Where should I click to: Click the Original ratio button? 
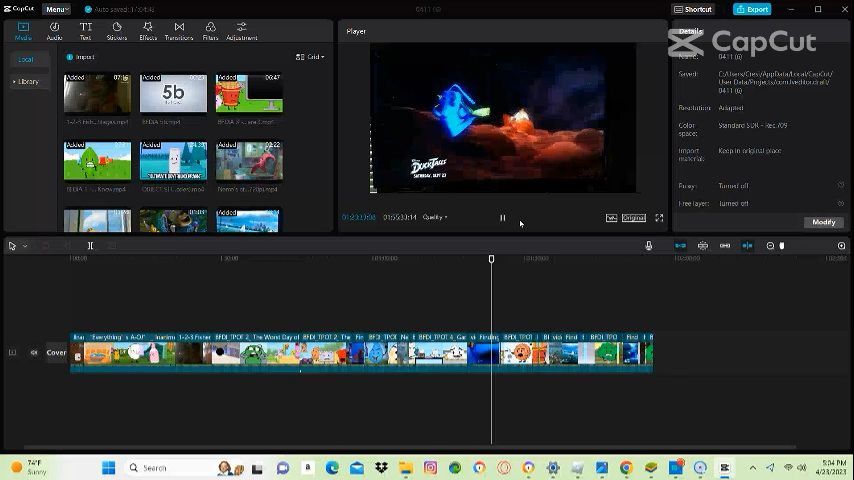[x=633, y=217]
